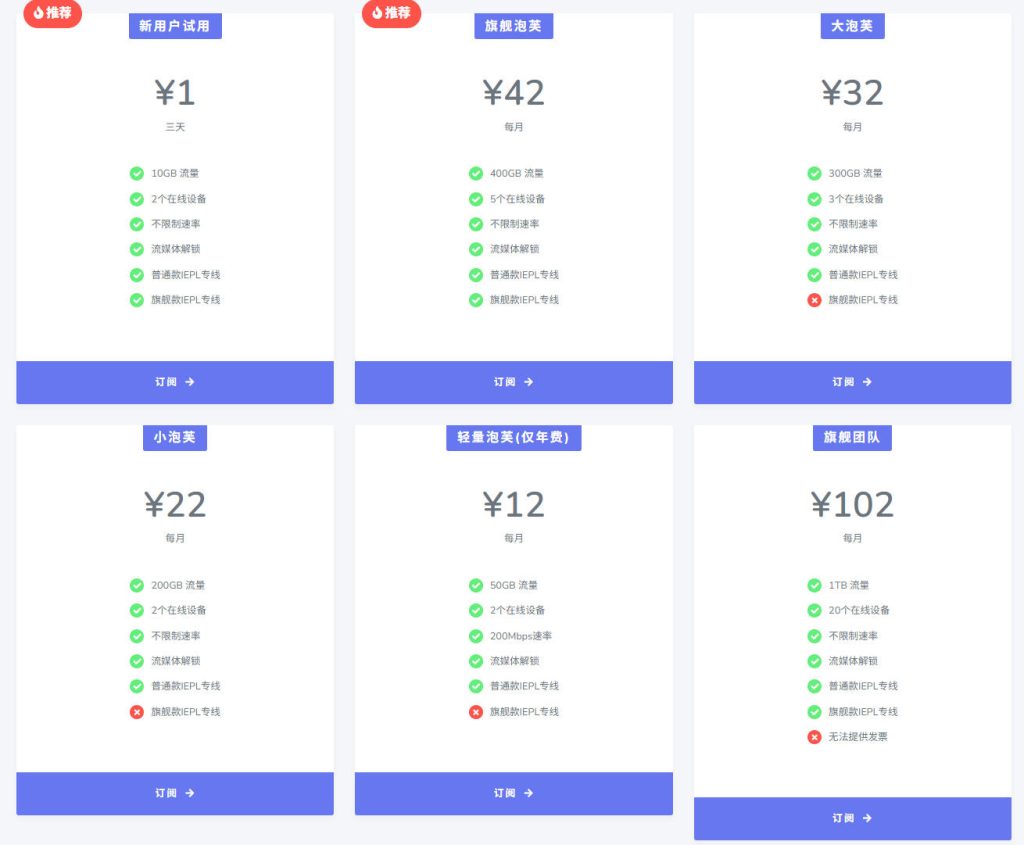The image size is (1024, 845).
Task: Subscribe to the 旗舰泡芙 ¥42 plan
Action: click(x=513, y=382)
